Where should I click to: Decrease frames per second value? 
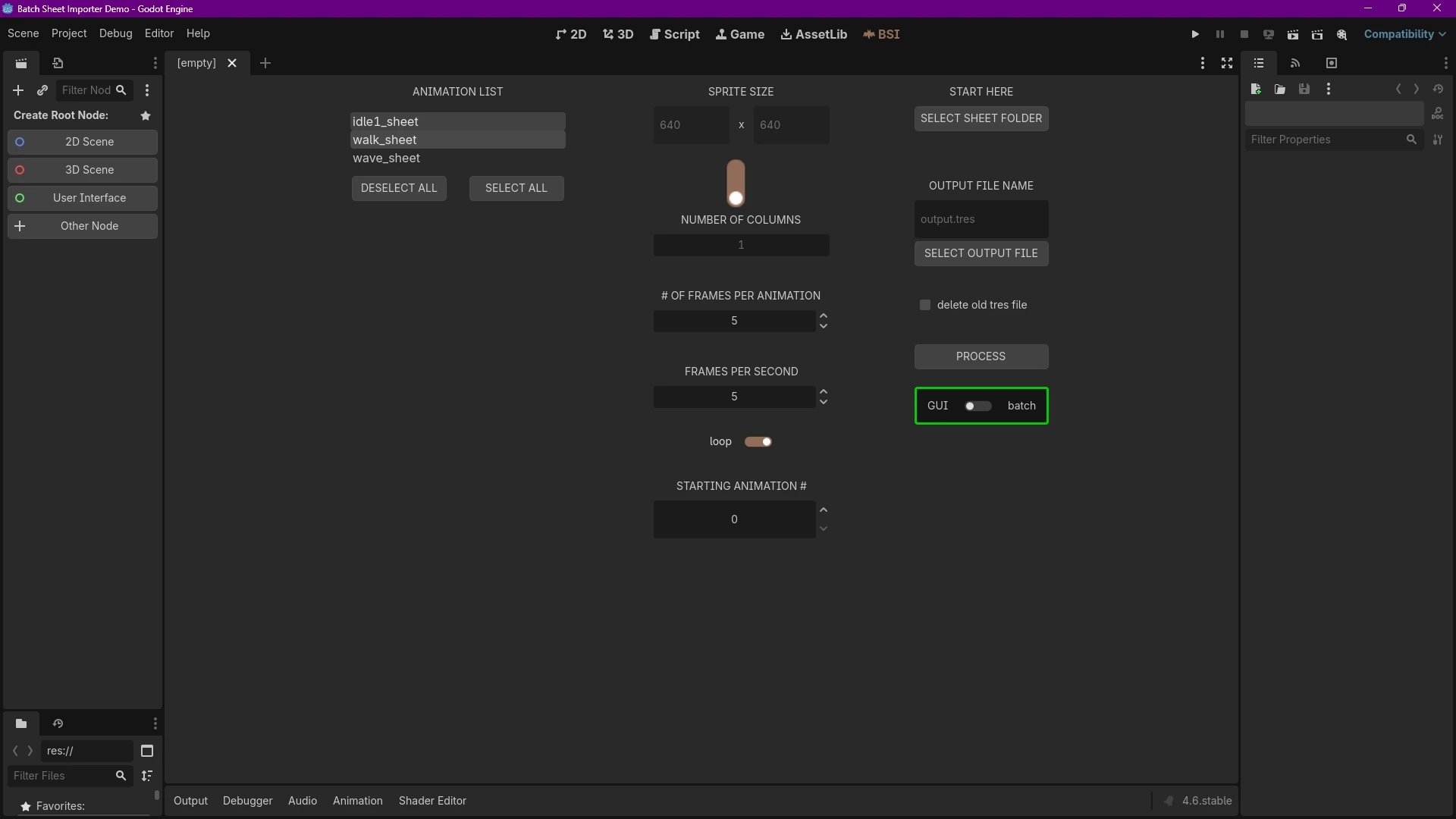pyautogui.click(x=824, y=402)
